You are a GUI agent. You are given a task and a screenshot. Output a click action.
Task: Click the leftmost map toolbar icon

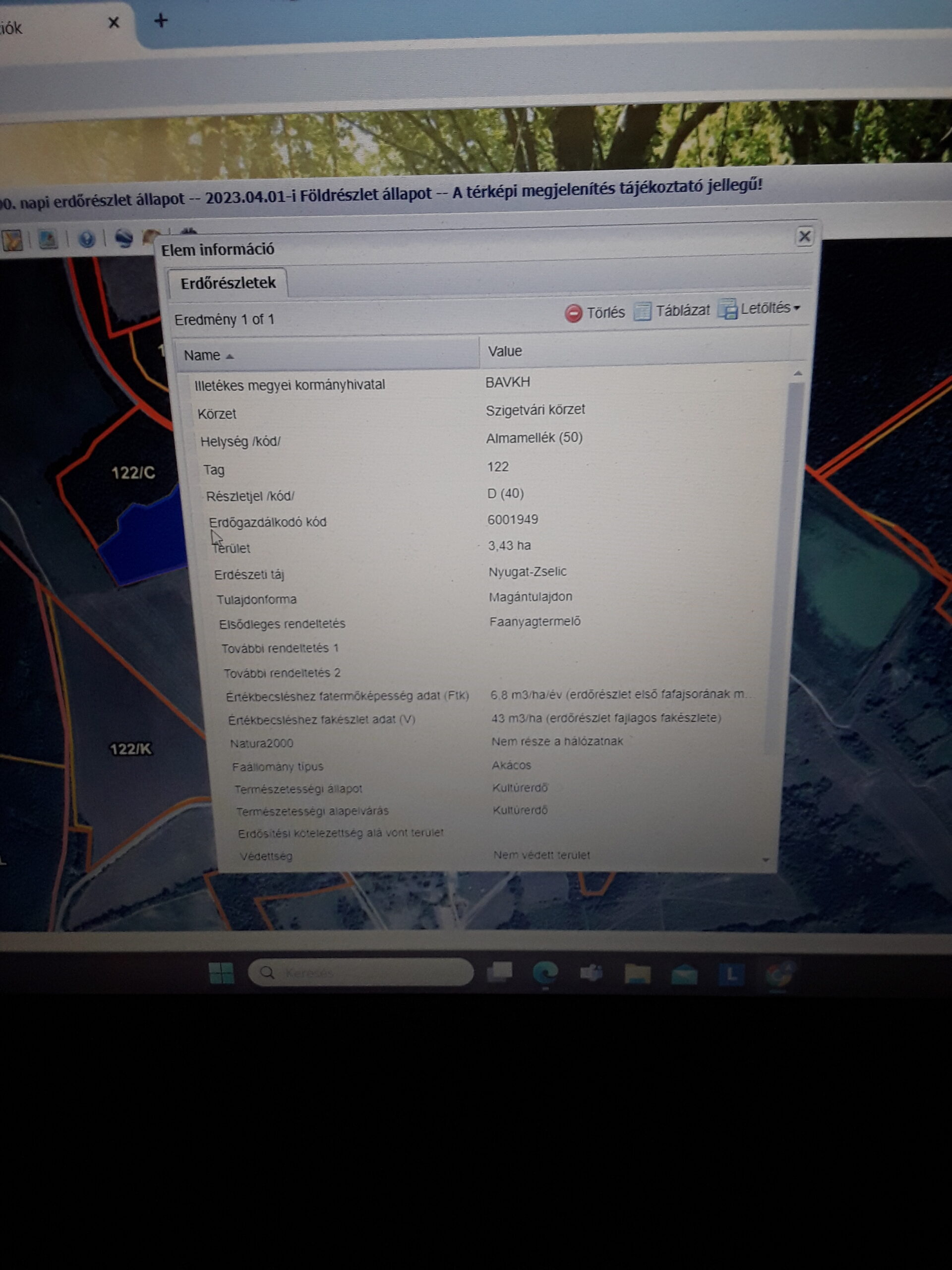[x=12, y=241]
